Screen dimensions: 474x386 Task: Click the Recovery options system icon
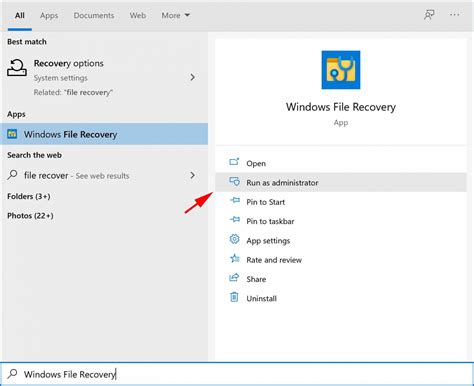click(17, 68)
